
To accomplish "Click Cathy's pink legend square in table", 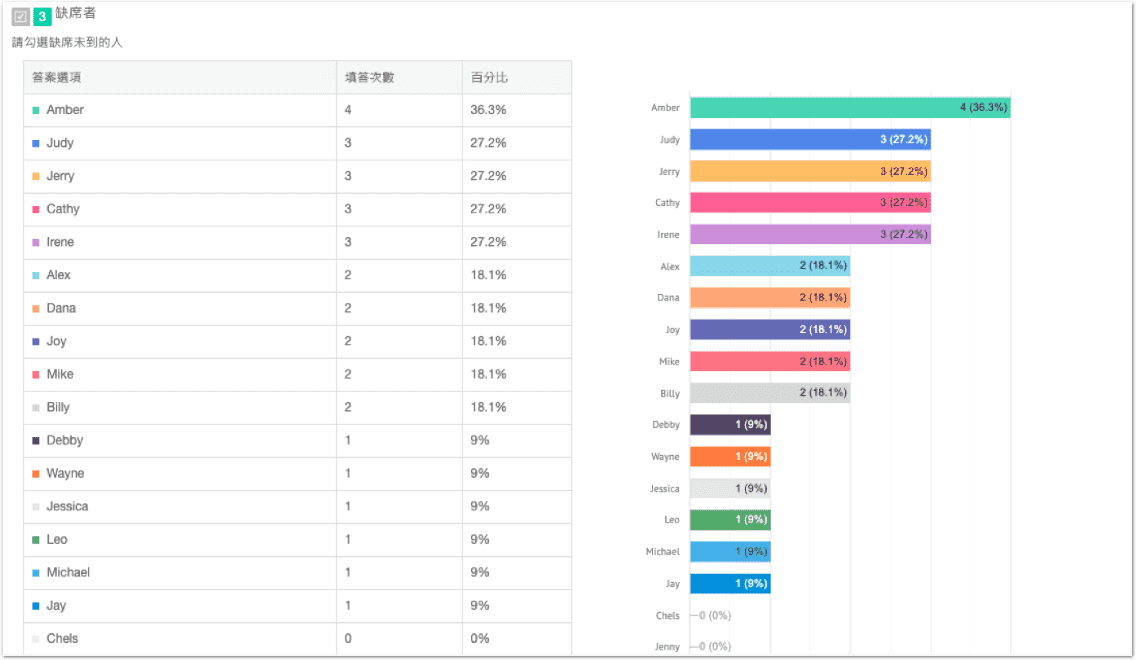I will pyautogui.click(x=36, y=209).
